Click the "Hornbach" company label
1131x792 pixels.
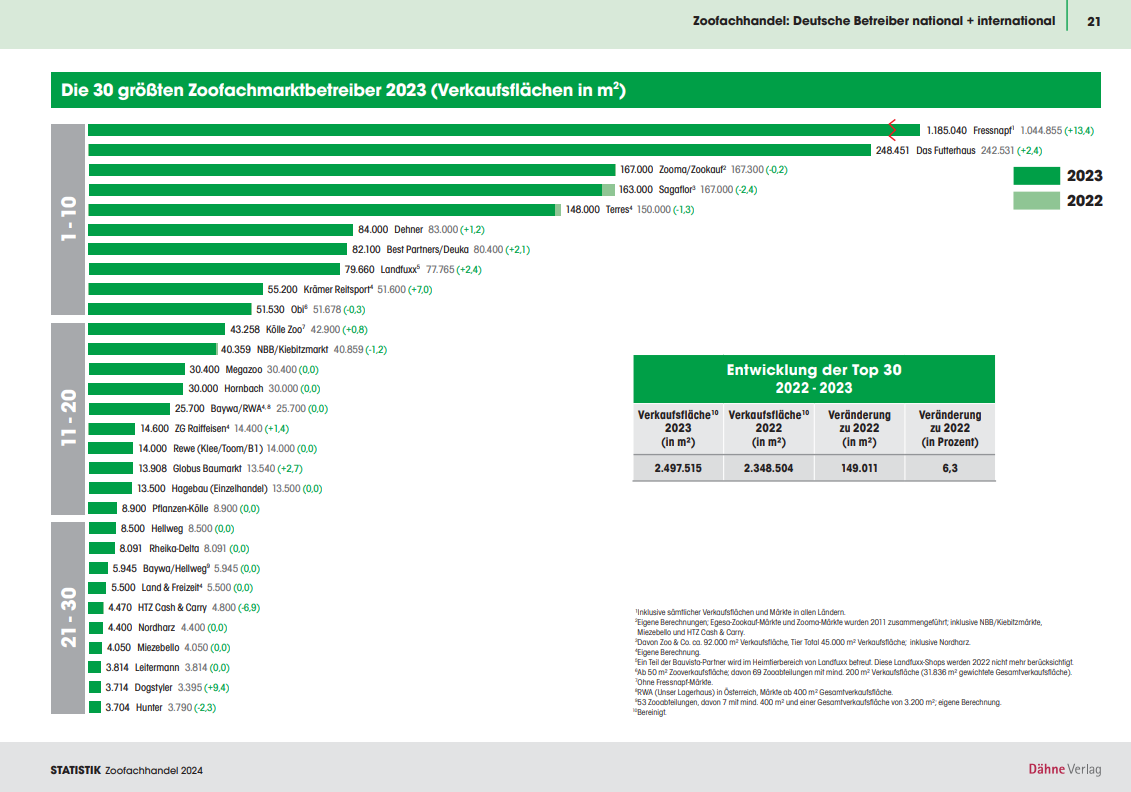pos(244,389)
